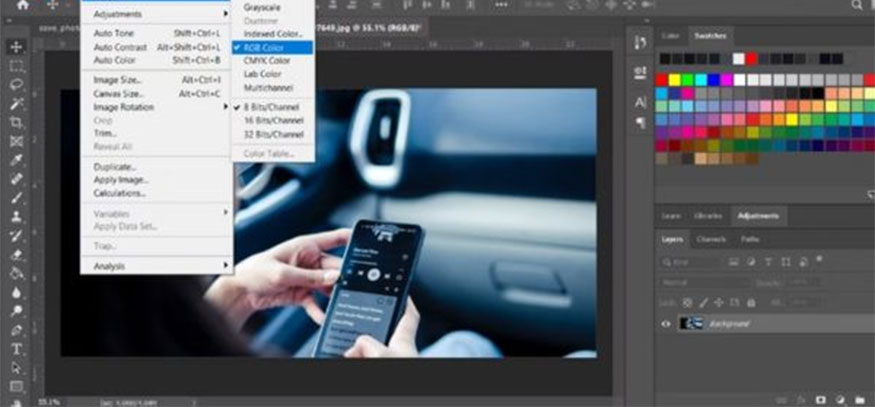Select the Blur tool
Screen dimensions: 875x407
(x=17, y=292)
